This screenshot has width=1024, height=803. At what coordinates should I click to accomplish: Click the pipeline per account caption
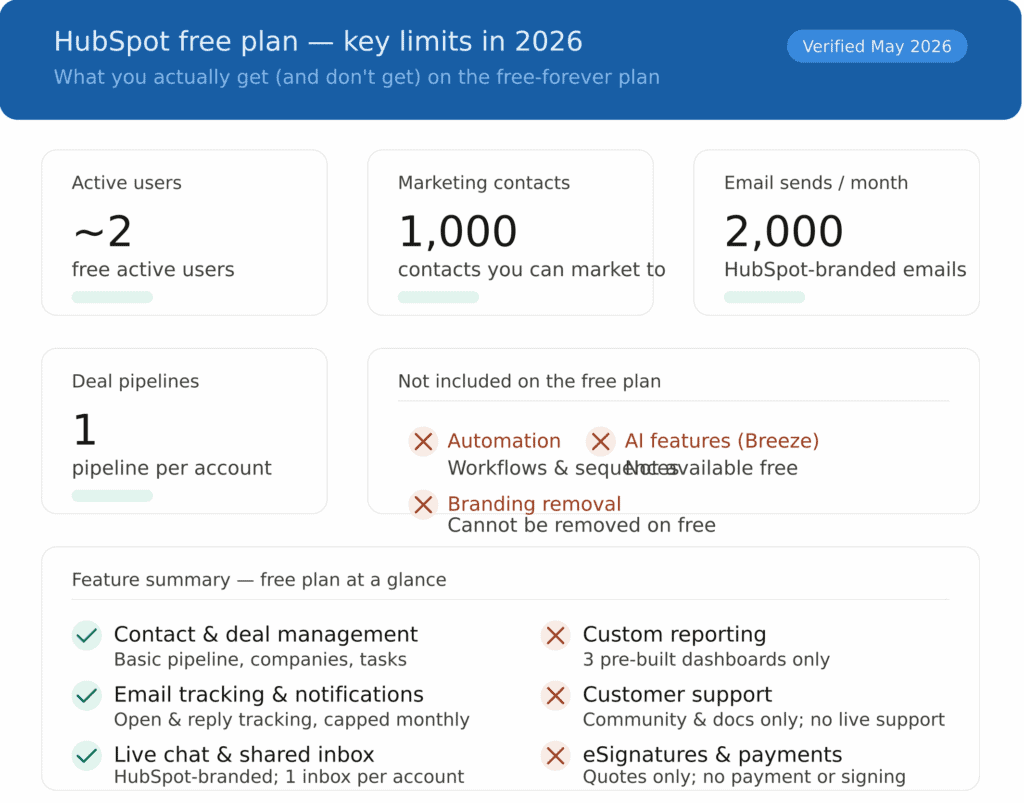click(172, 468)
